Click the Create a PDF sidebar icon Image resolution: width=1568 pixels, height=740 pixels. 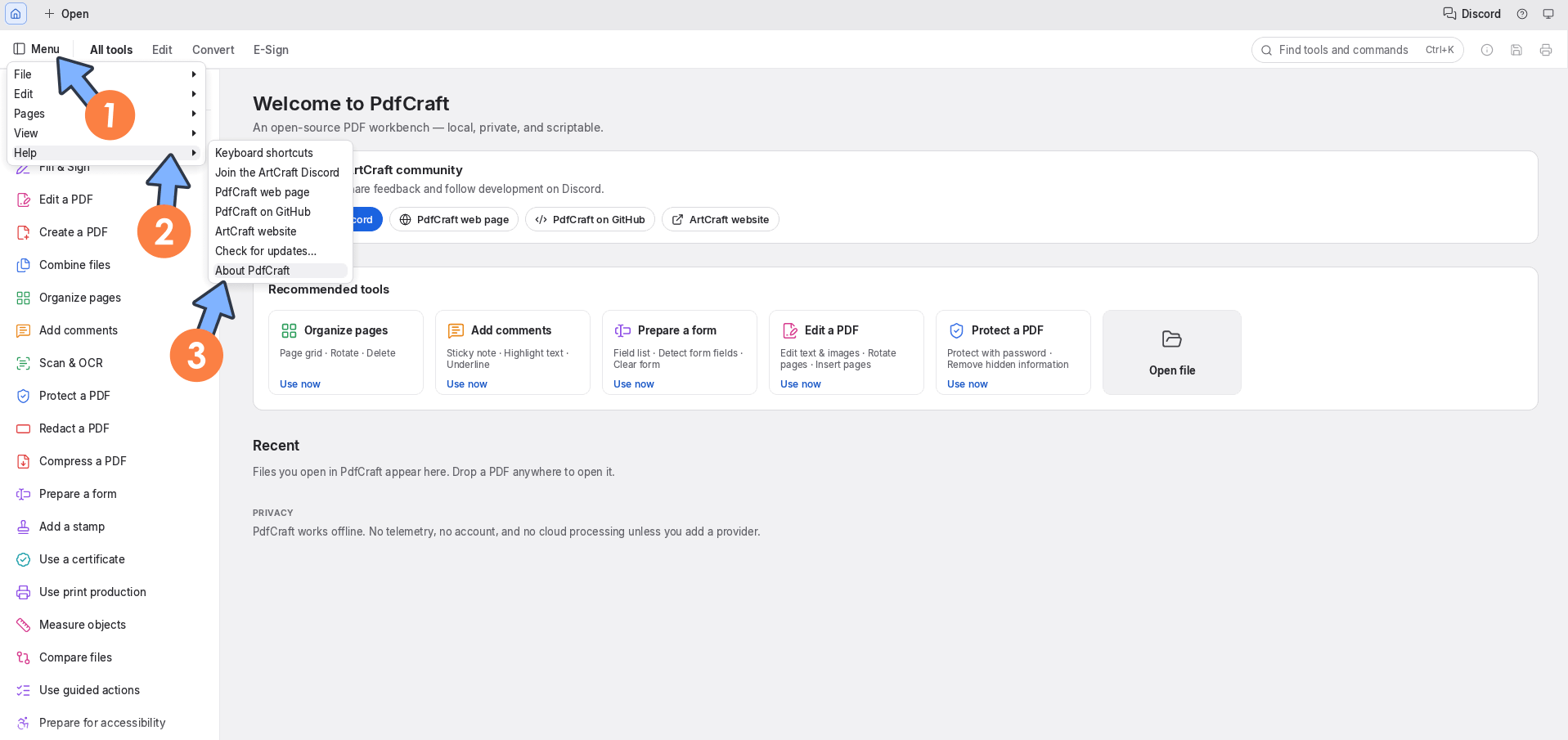(x=24, y=232)
